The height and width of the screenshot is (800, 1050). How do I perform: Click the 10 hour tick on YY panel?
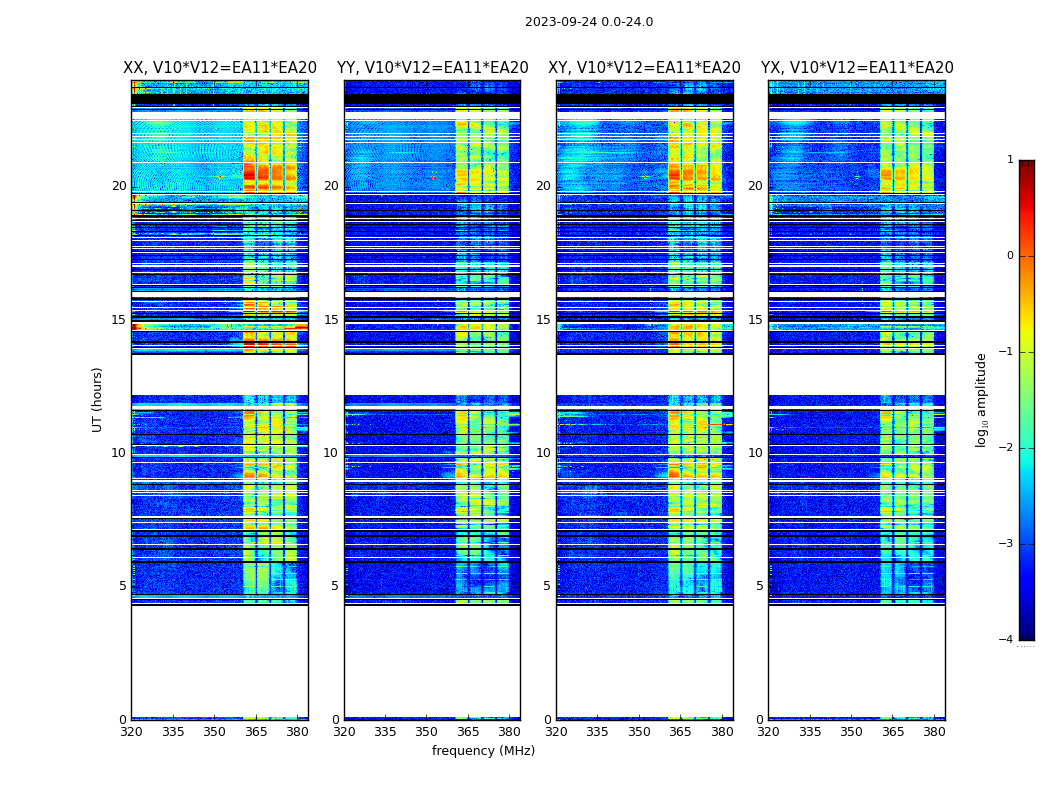[x=331, y=453]
